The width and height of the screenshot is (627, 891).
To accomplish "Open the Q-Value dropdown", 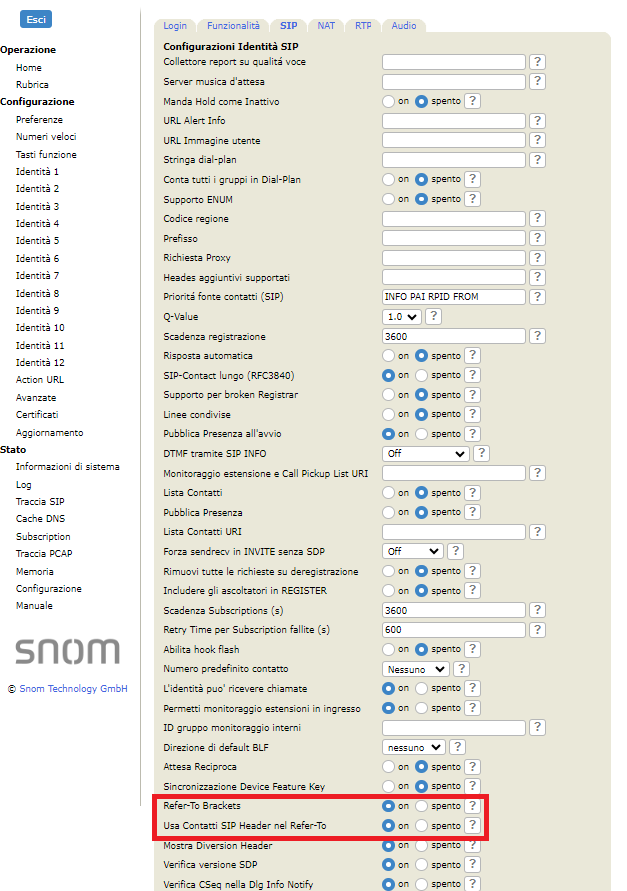I will point(402,317).
